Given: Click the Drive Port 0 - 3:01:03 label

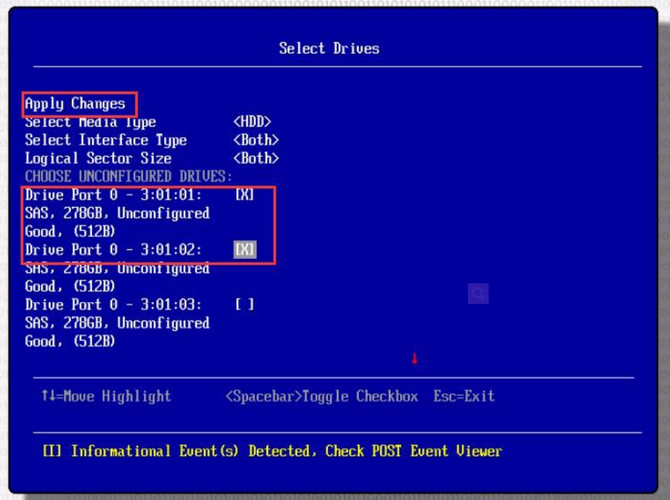Looking at the screenshot, I should click(x=113, y=305).
